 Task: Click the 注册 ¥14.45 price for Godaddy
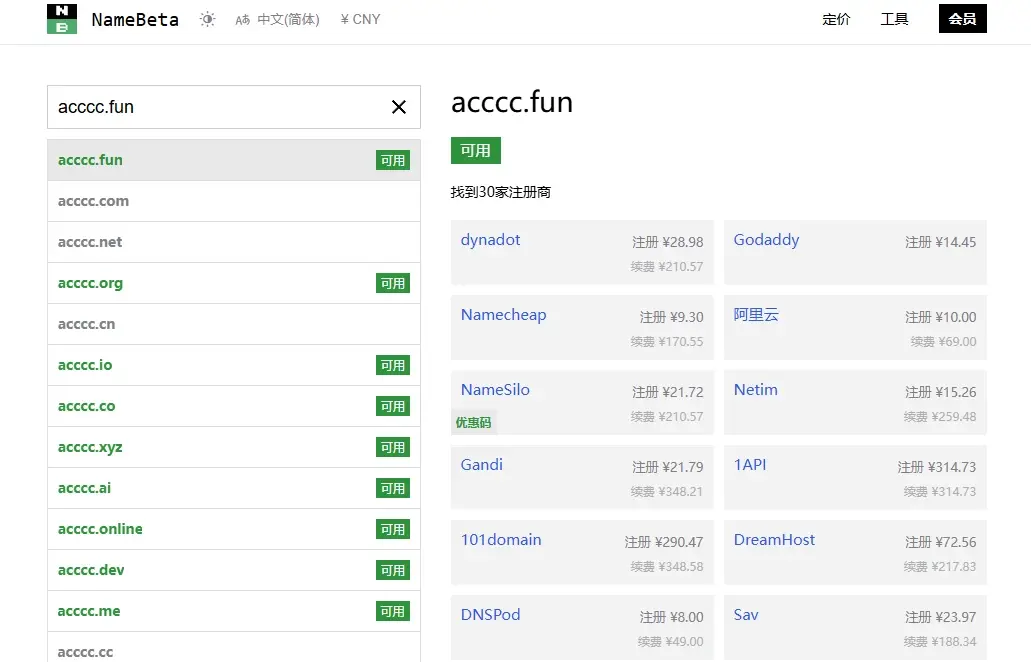pos(940,242)
